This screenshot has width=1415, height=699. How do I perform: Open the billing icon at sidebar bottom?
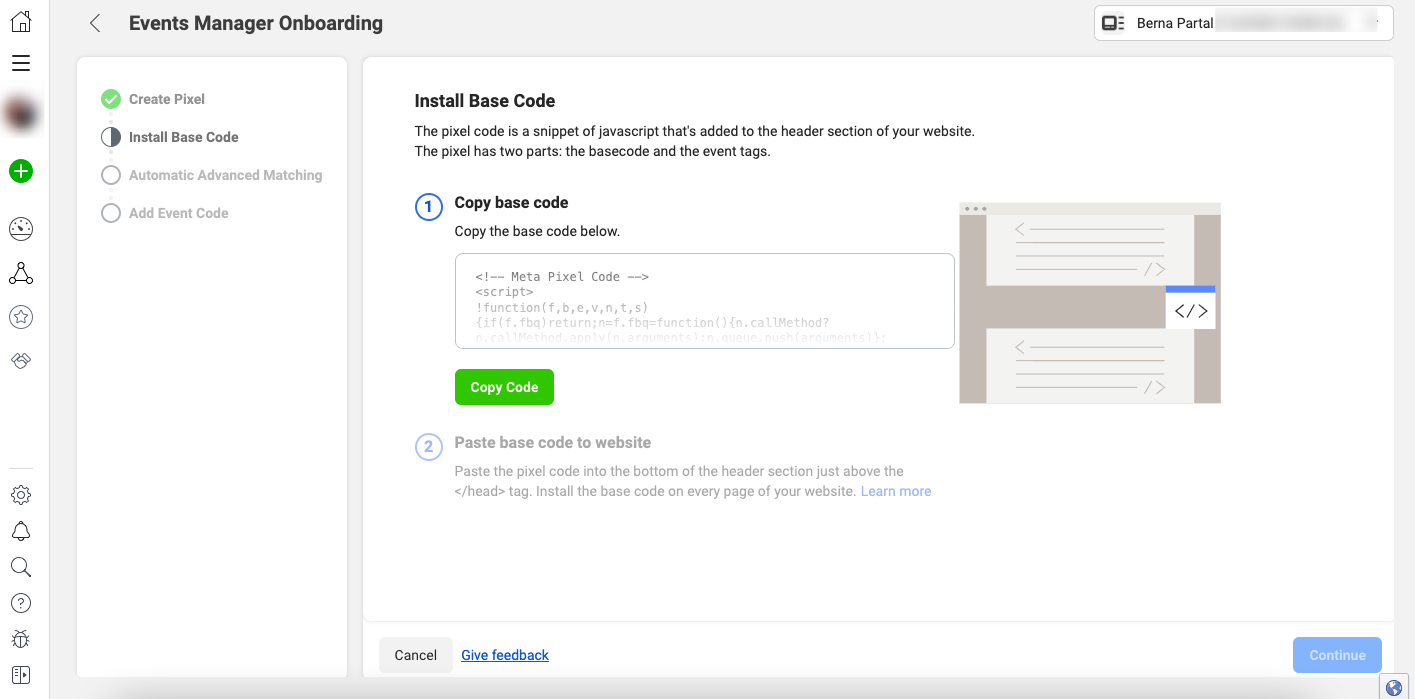click(20, 674)
